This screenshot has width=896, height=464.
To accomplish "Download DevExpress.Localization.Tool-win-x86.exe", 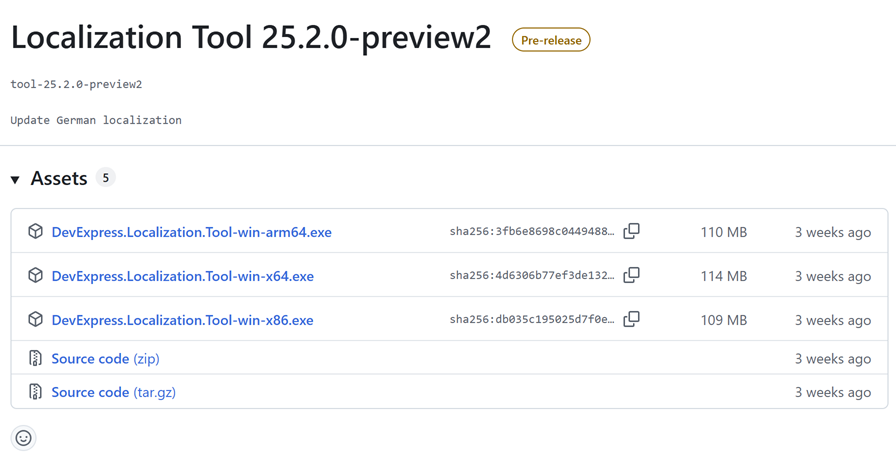I will 182,320.
